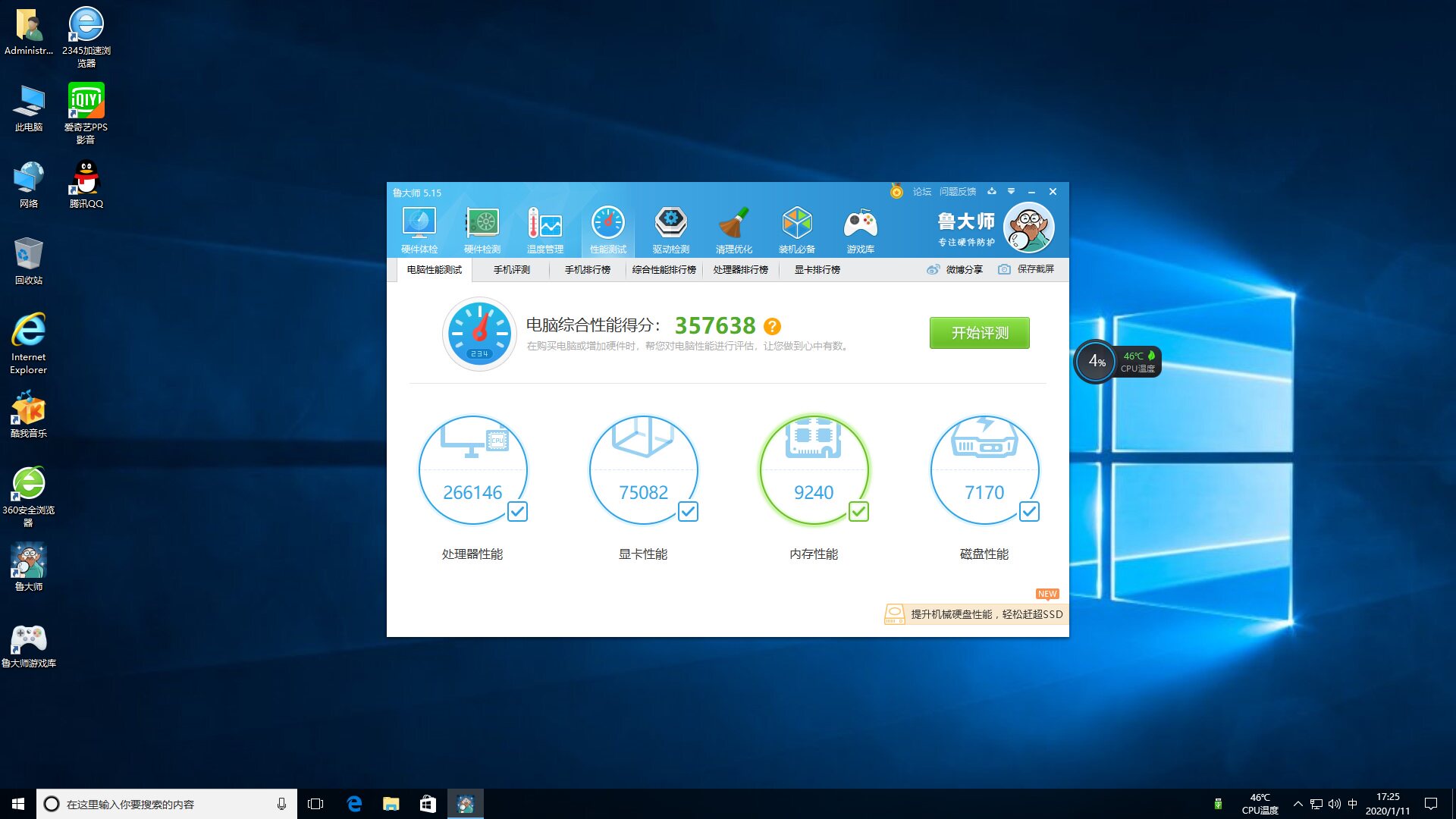Open the 网络 network desktop icon
The height and width of the screenshot is (819, 1456).
tap(29, 184)
